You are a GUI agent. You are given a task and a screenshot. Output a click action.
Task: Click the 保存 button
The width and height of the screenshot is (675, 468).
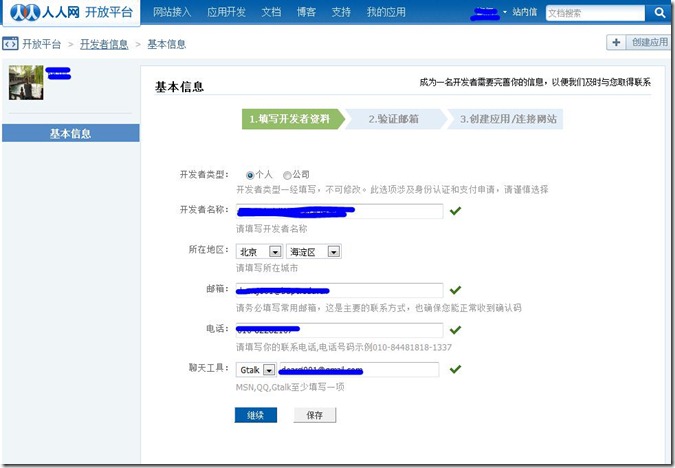click(315, 415)
